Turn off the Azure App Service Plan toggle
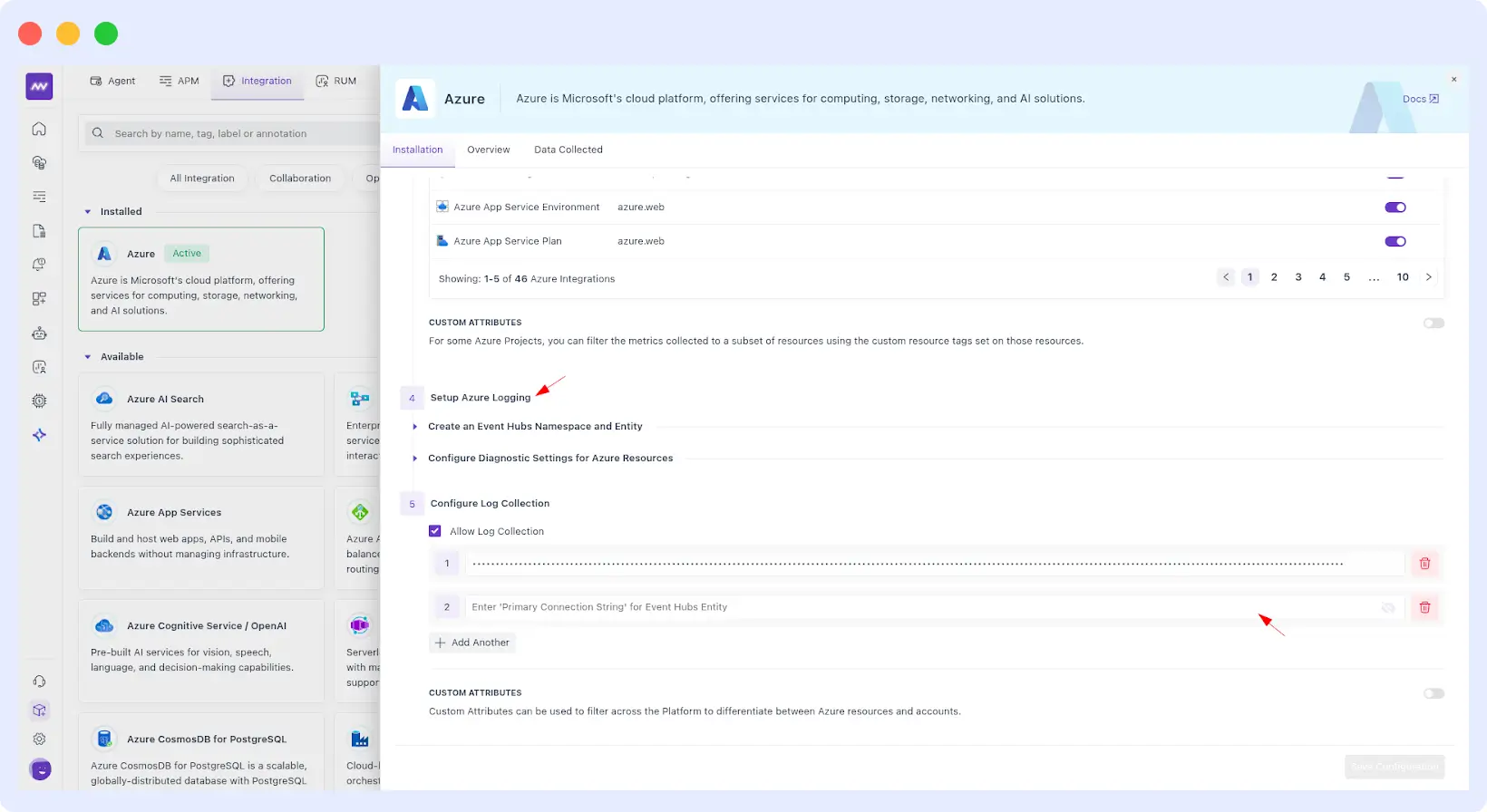 [1395, 242]
